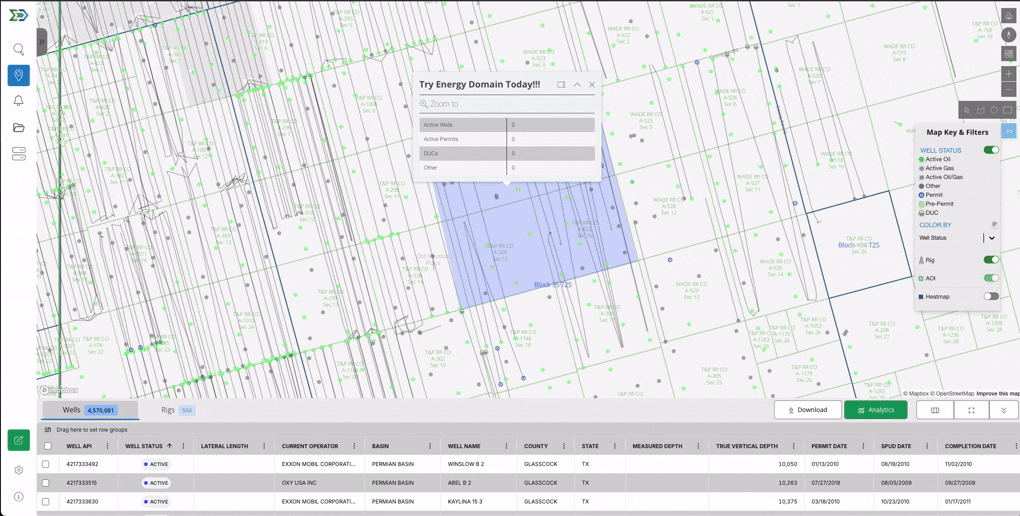Viewport: 1020px width, 516px height.
Task: Click the Permit legend entry
Action: coord(929,195)
